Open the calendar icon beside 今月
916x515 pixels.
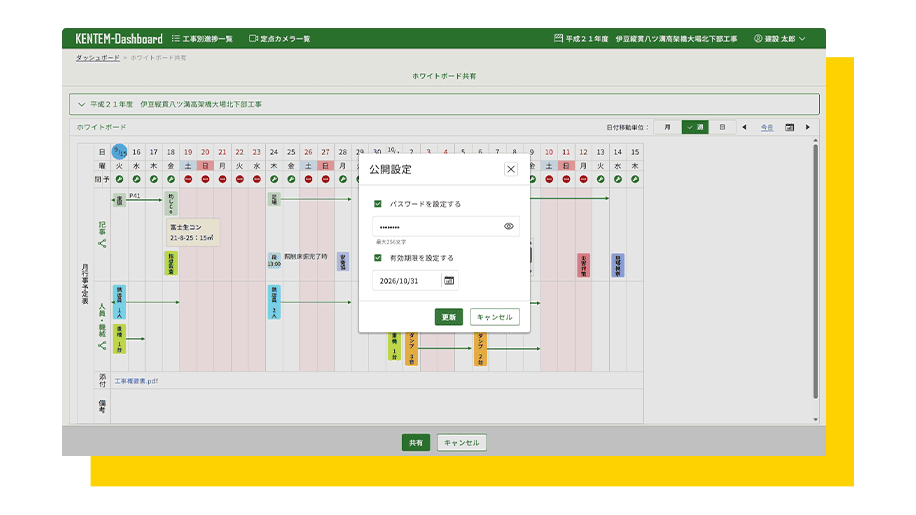(x=789, y=127)
